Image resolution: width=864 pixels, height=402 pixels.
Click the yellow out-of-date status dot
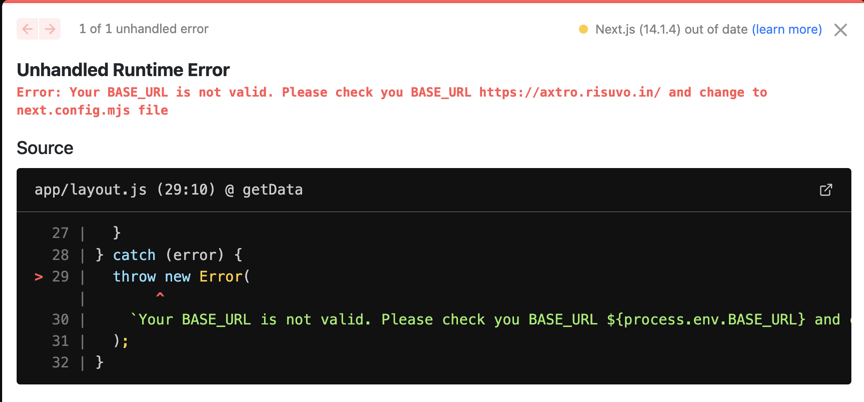(x=583, y=29)
